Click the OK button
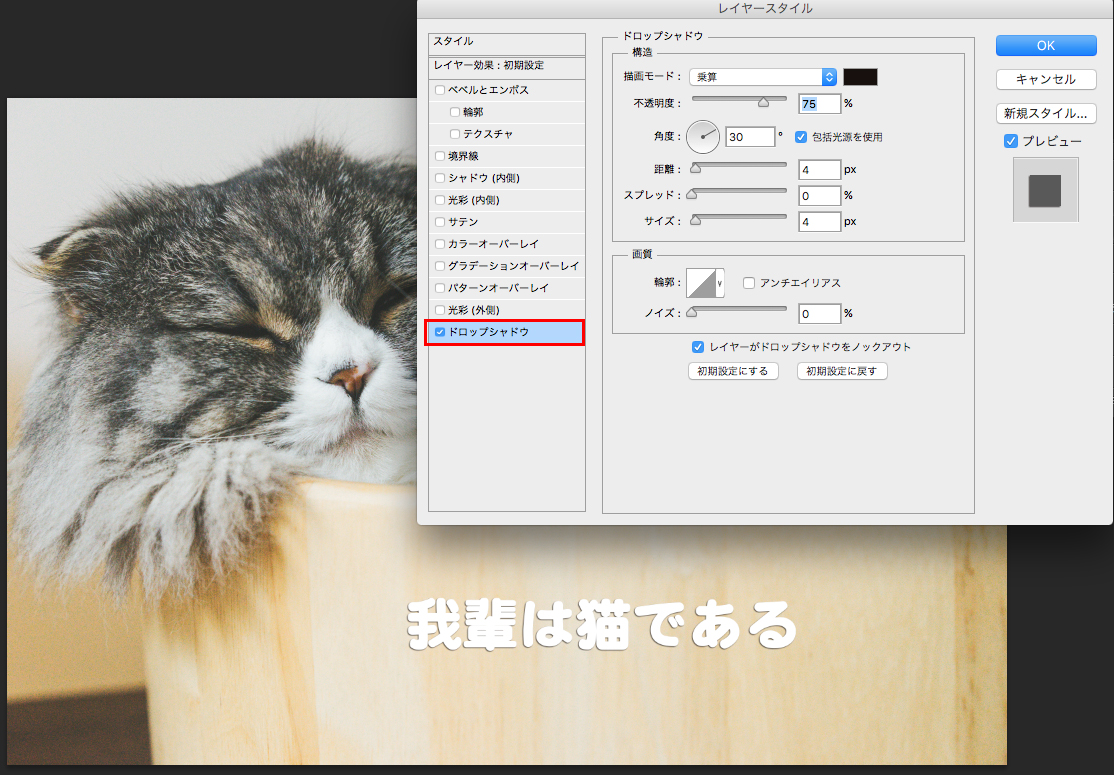This screenshot has width=1114, height=775. click(x=1046, y=45)
